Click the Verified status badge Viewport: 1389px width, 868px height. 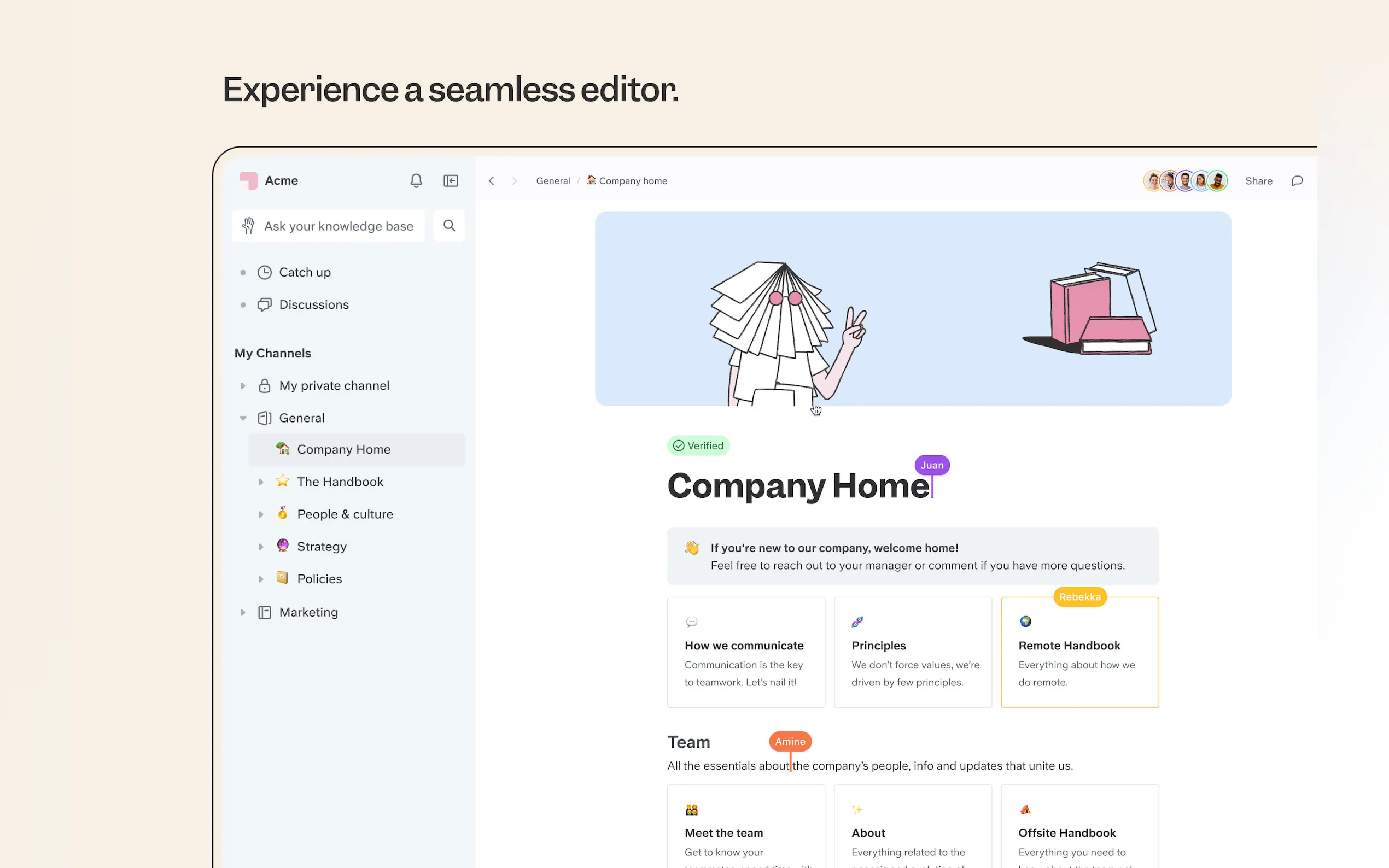click(698, 445)
